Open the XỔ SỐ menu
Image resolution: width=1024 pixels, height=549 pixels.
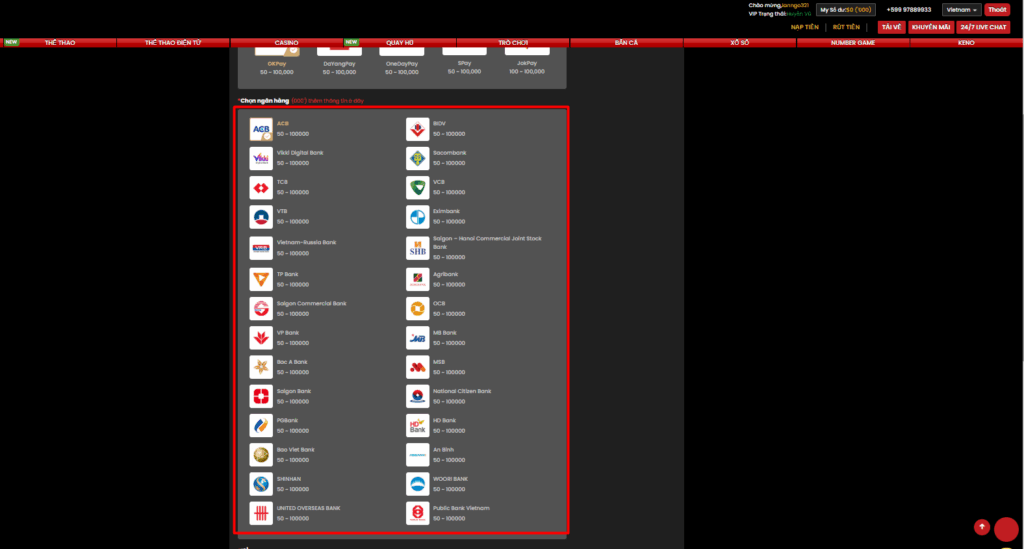pyautogui.click(x=739, y=42)
